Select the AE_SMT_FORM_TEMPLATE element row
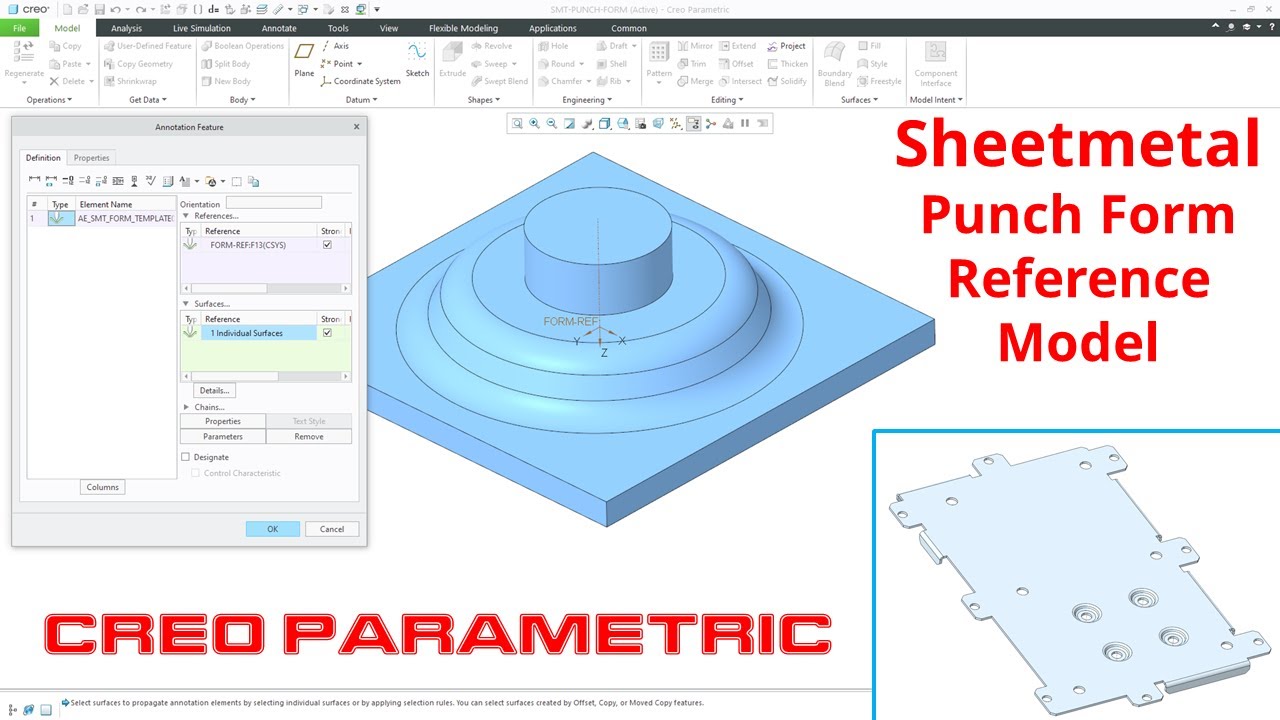1280x720 pixels. (x=100, y=218)
